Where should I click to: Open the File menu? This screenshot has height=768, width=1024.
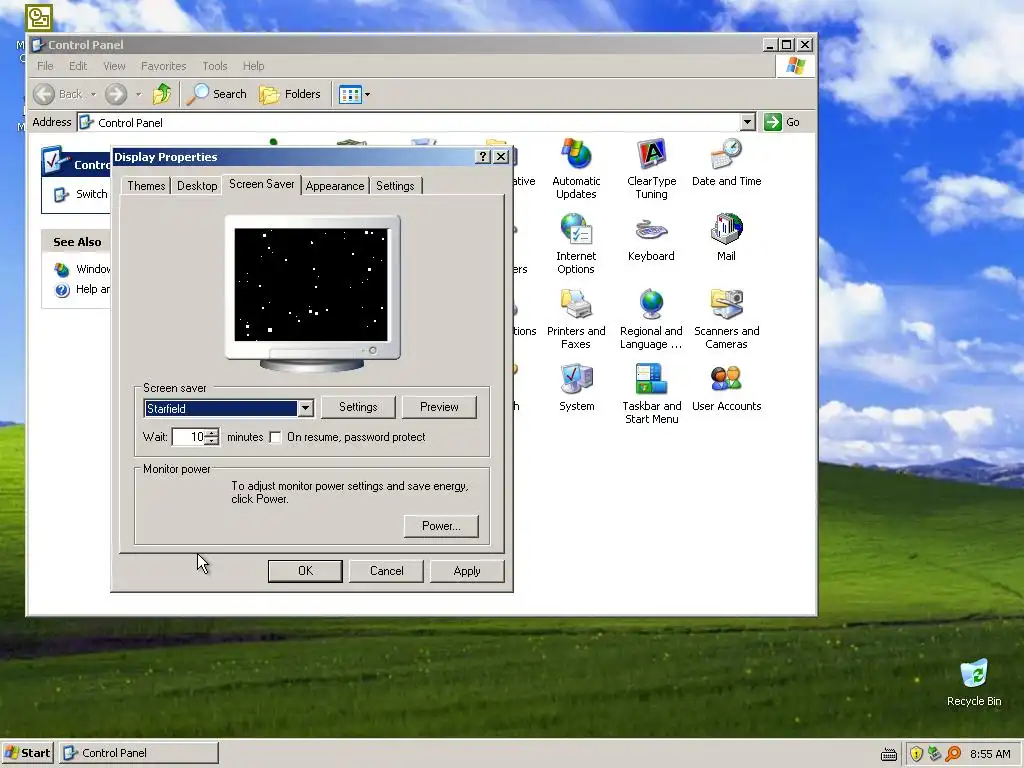pos(45,66)
